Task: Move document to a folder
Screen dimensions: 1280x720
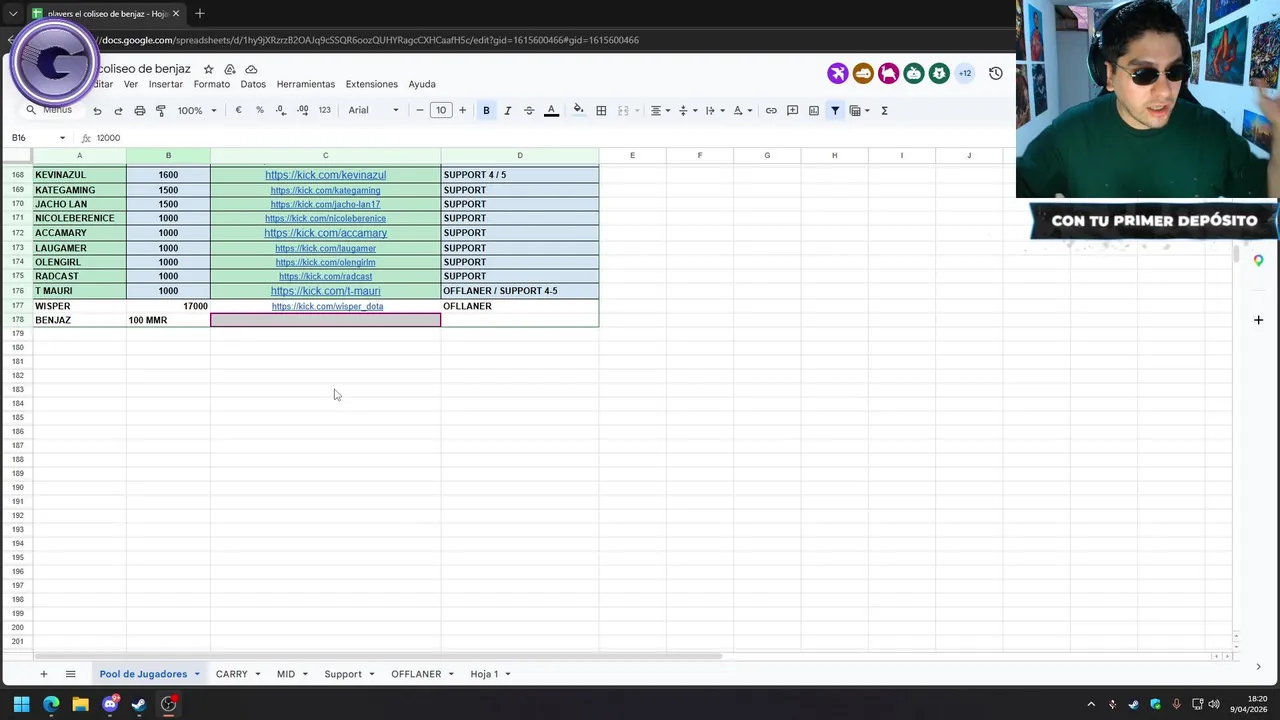Action: [x=230, y=69]
